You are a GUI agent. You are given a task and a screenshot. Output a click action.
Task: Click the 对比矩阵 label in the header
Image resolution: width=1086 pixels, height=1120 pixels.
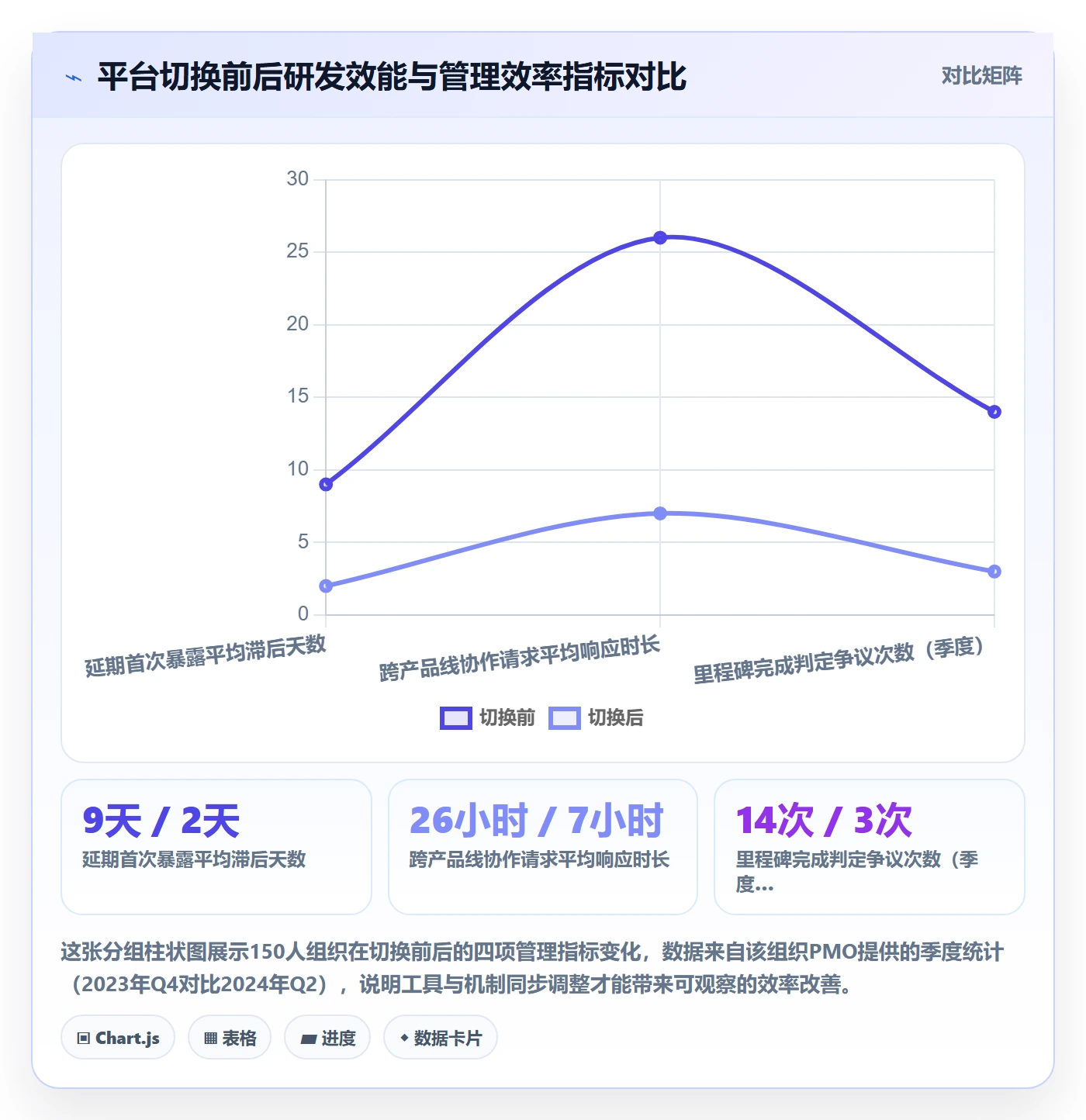(x=981, y=75)
